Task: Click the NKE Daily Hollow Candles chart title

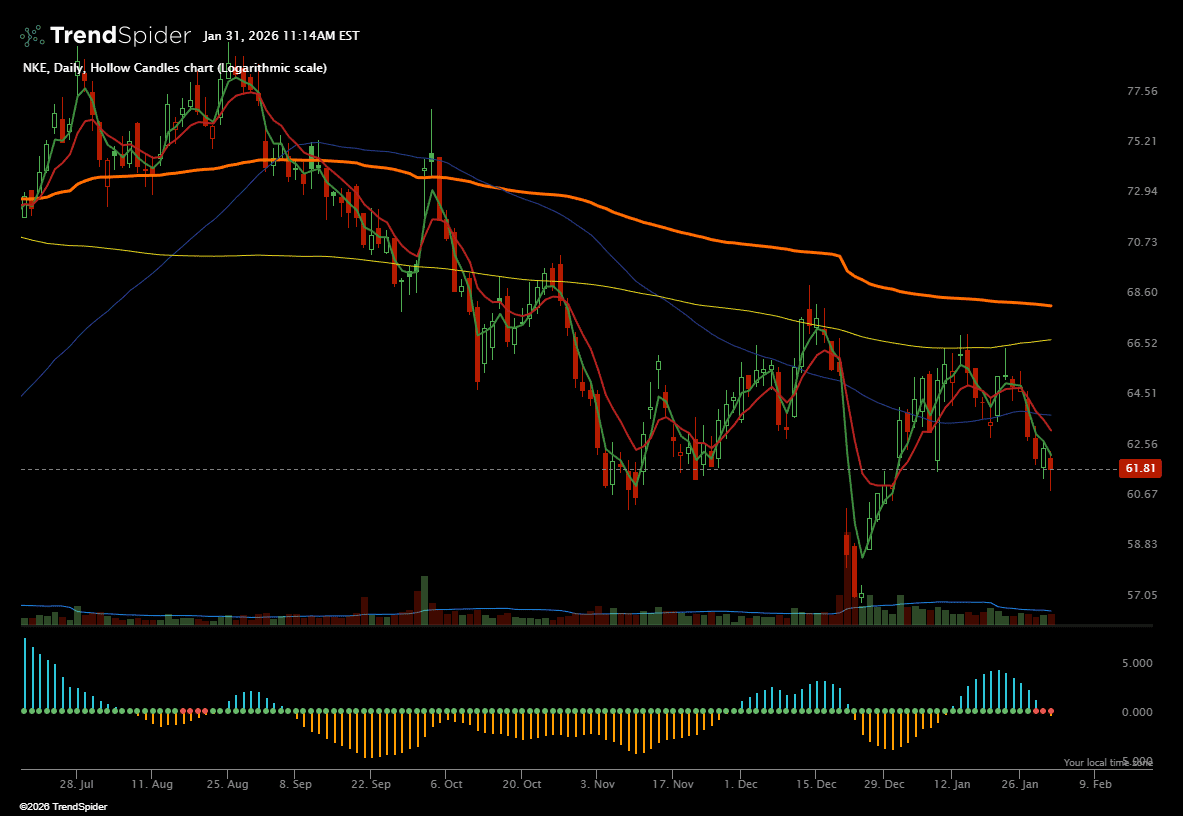Action: (x=174, y=67)
